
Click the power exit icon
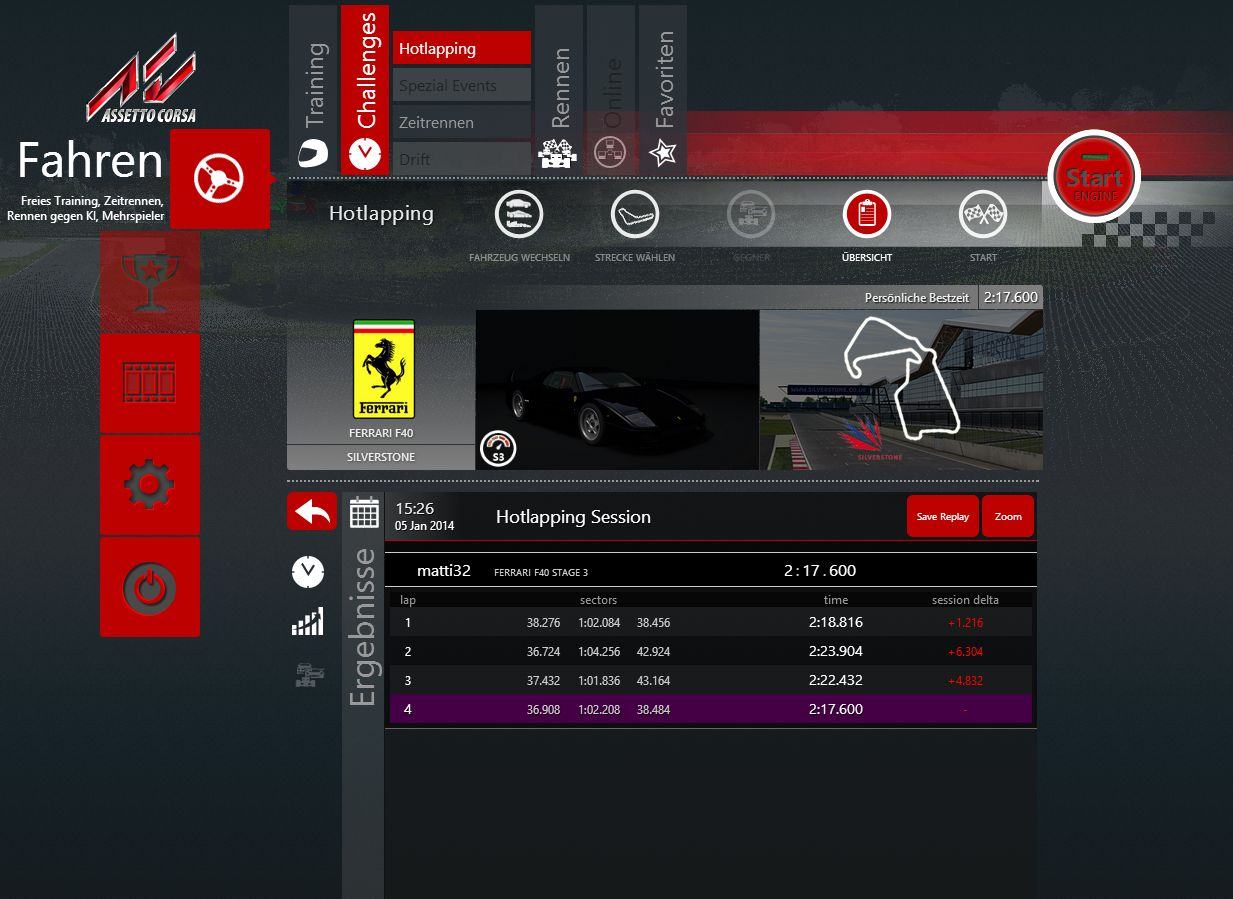point(150,587)
